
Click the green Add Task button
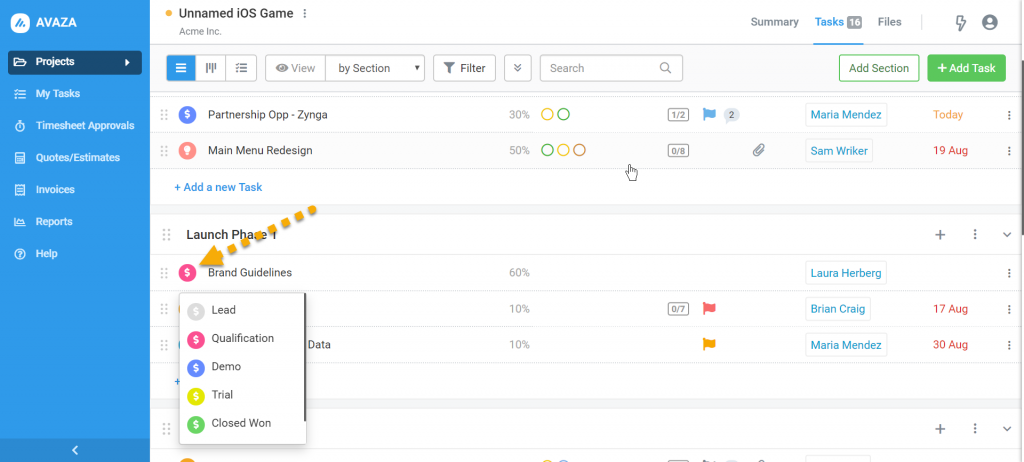(966, 68)
